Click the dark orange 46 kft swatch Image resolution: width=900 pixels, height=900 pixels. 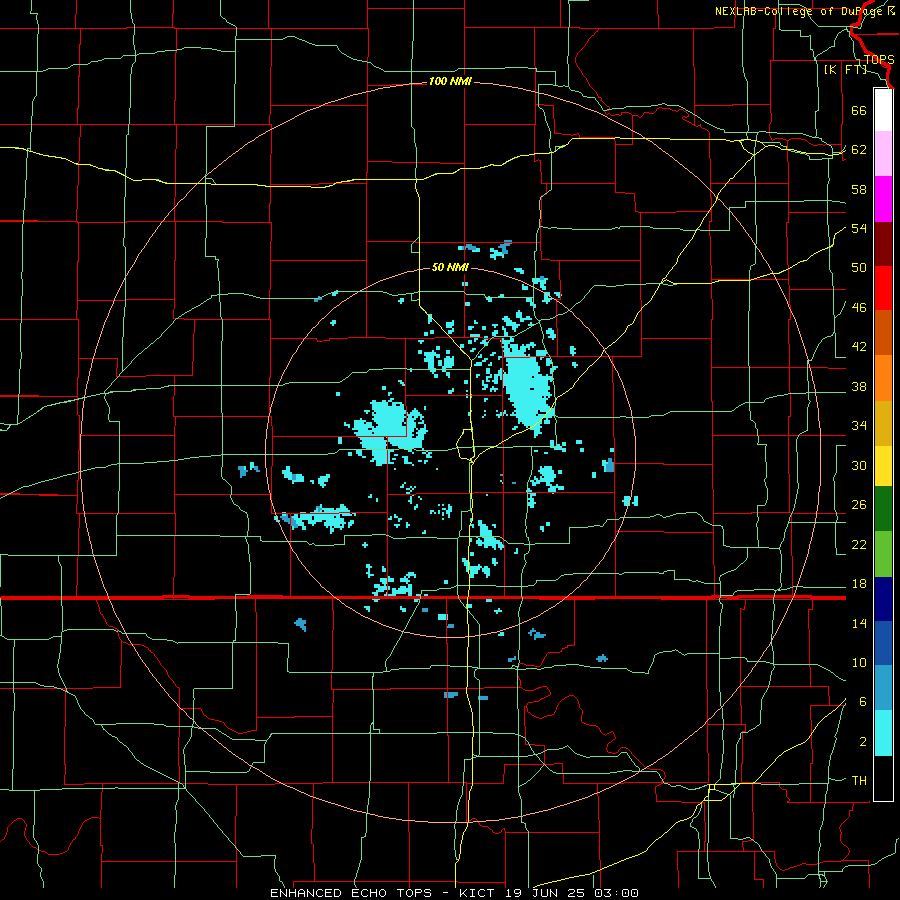click(x=883, y=332)
